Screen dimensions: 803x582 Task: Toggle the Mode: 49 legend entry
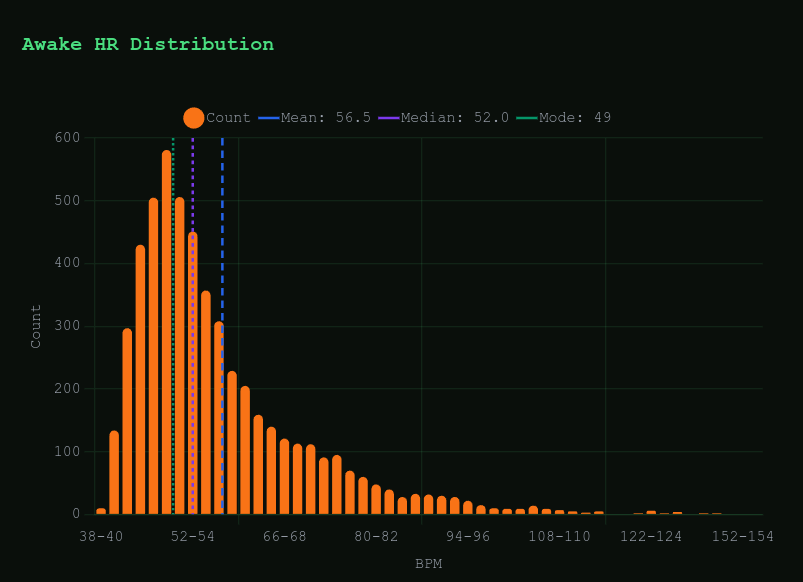click(x=563, y=118)
